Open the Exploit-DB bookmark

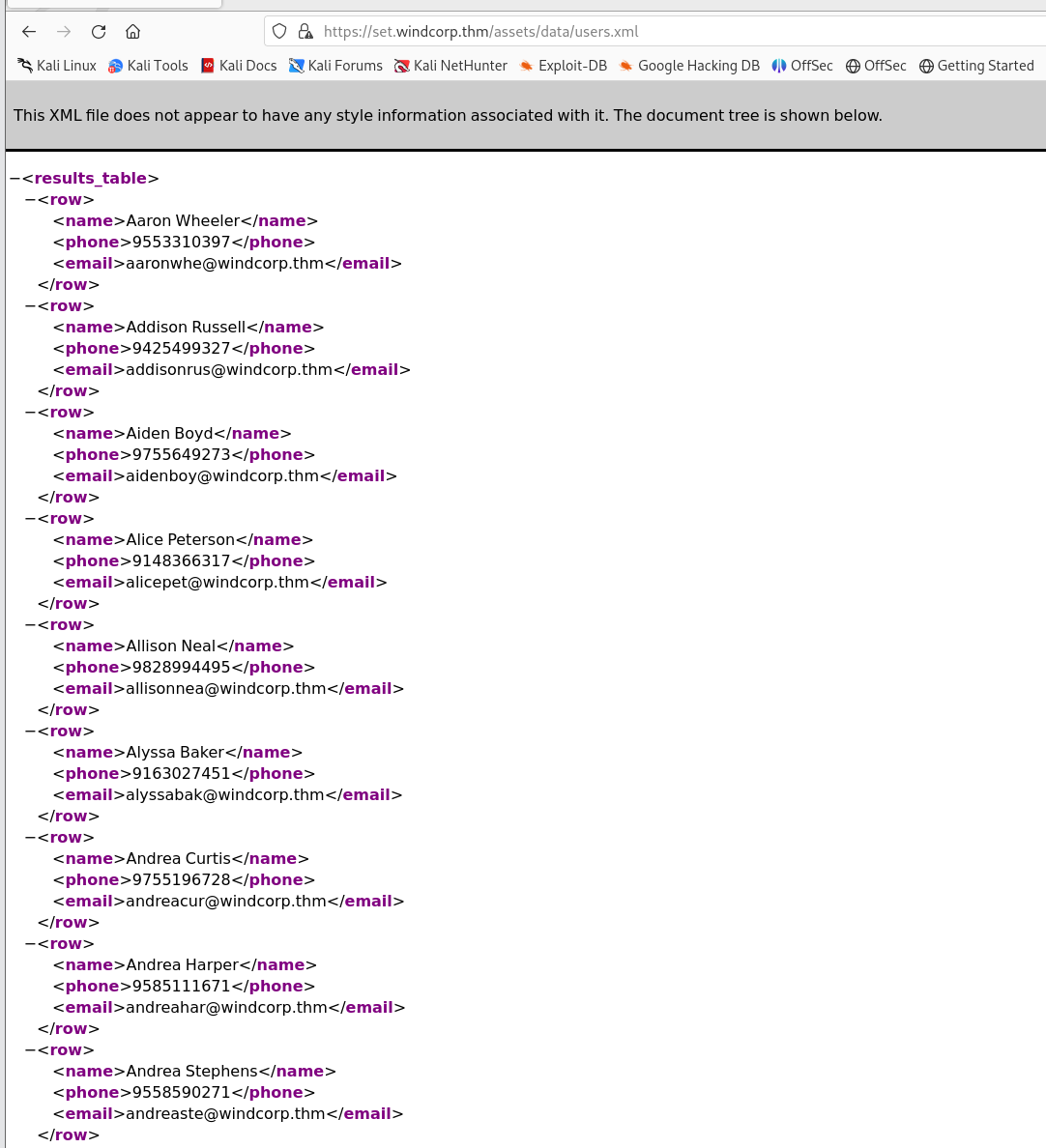coord(563,66)
